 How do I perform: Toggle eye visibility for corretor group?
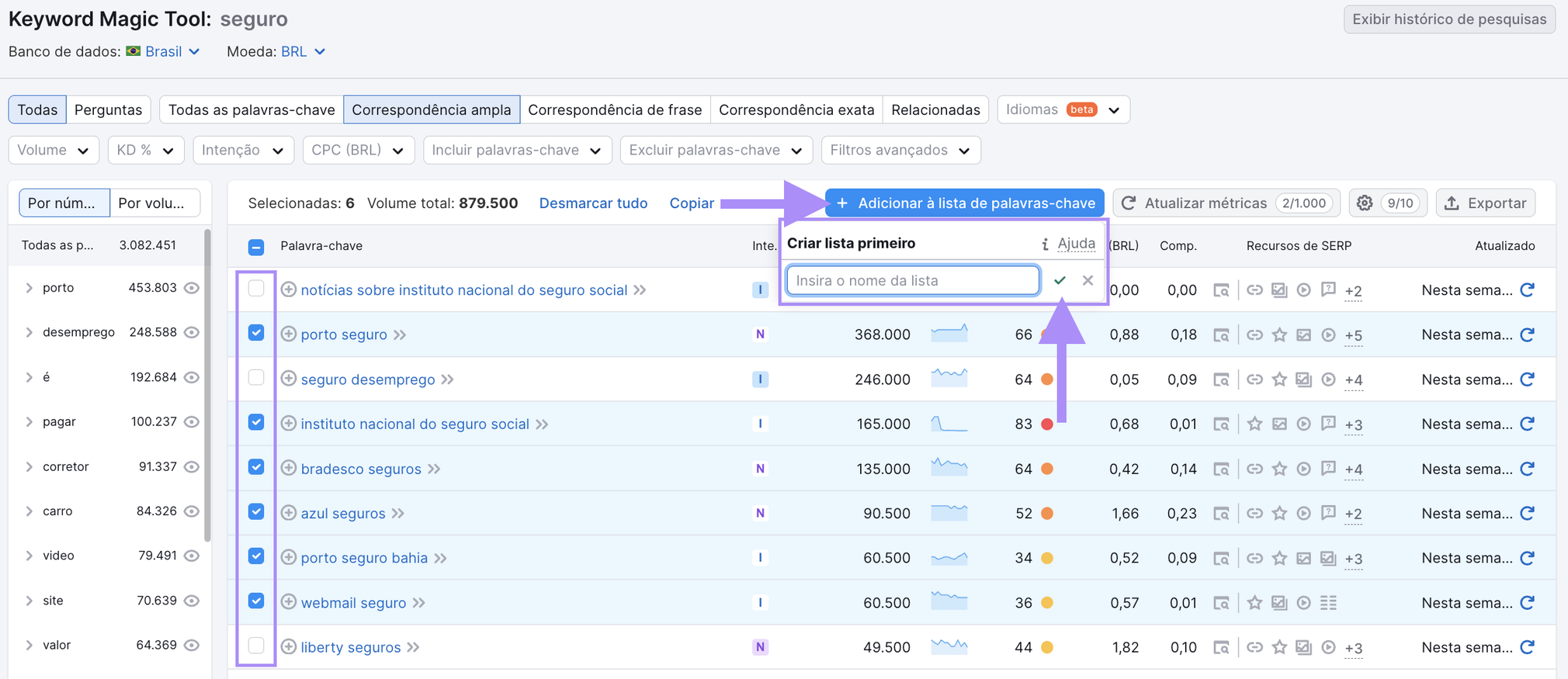coord(192,467)
